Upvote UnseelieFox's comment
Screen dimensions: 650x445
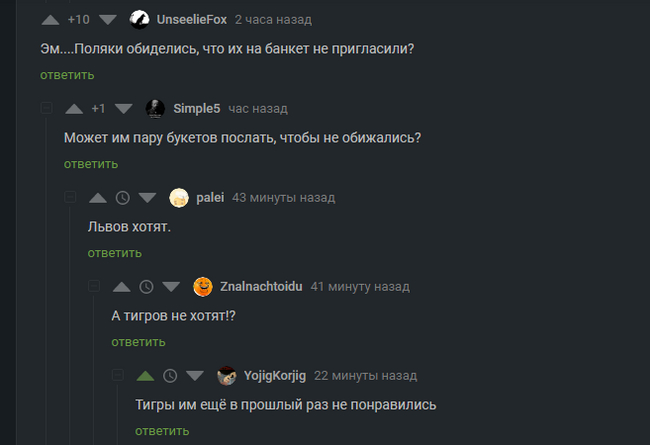(x=50, y=19)
